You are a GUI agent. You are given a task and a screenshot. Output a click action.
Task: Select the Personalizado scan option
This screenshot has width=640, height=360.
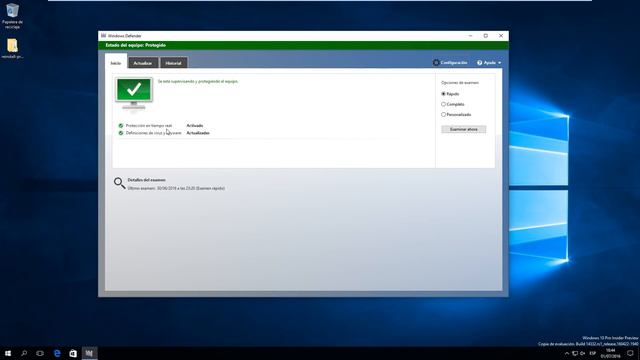pyautogui.click(x=443, y=115)
